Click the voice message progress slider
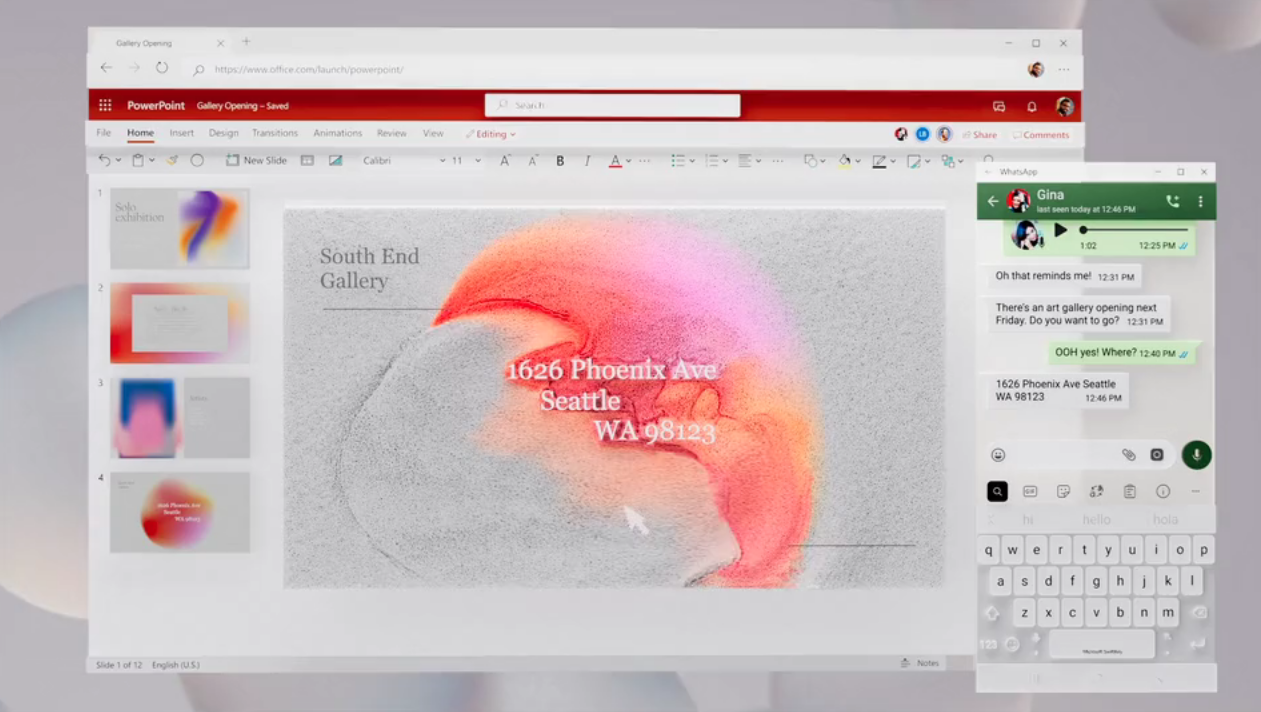 [1134, 230]
